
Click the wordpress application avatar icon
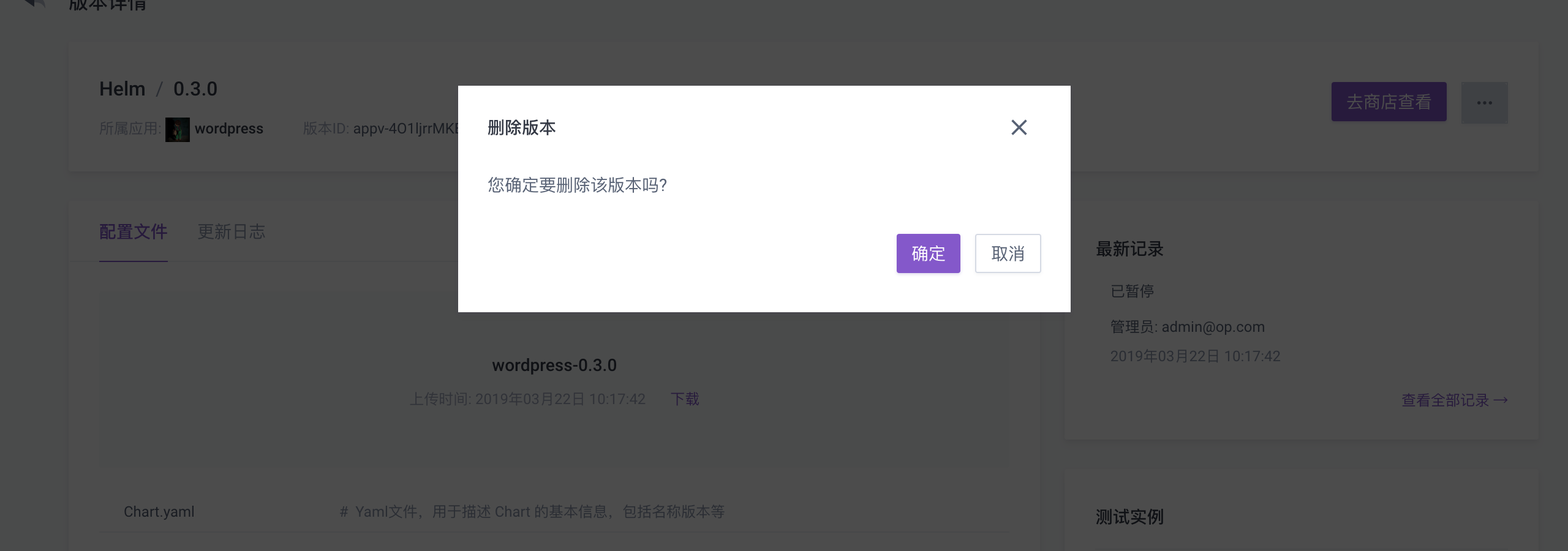point(176,129)
